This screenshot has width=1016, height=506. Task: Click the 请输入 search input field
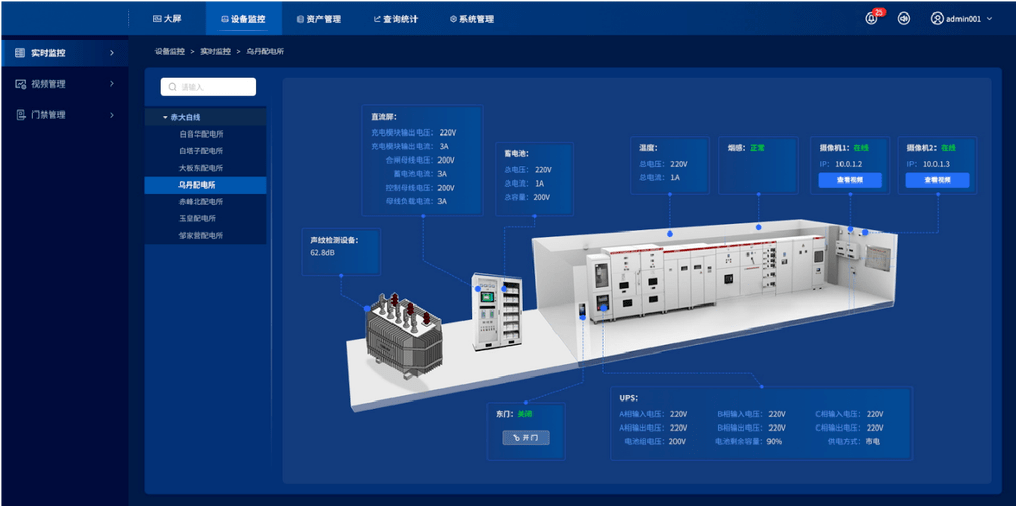point(208,87)
